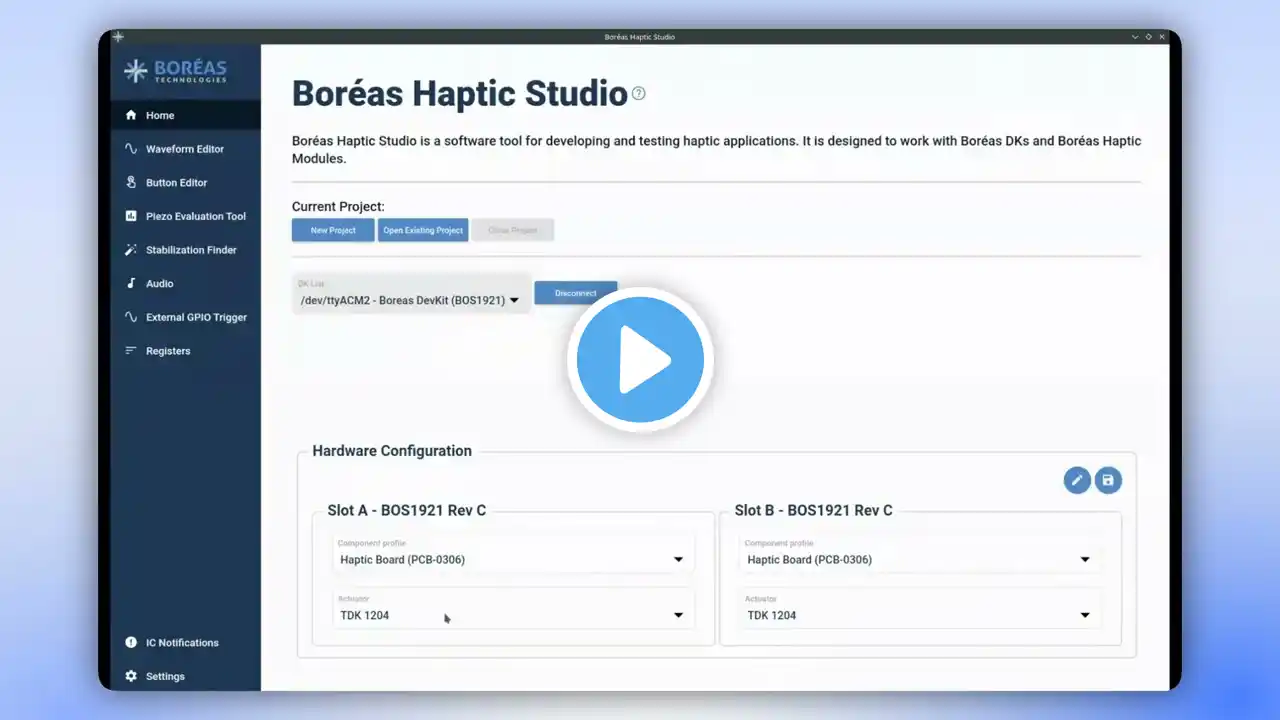Click Open Existing Project
The width and height of the screenshot is (1280, 720).
tap(423, 230)
